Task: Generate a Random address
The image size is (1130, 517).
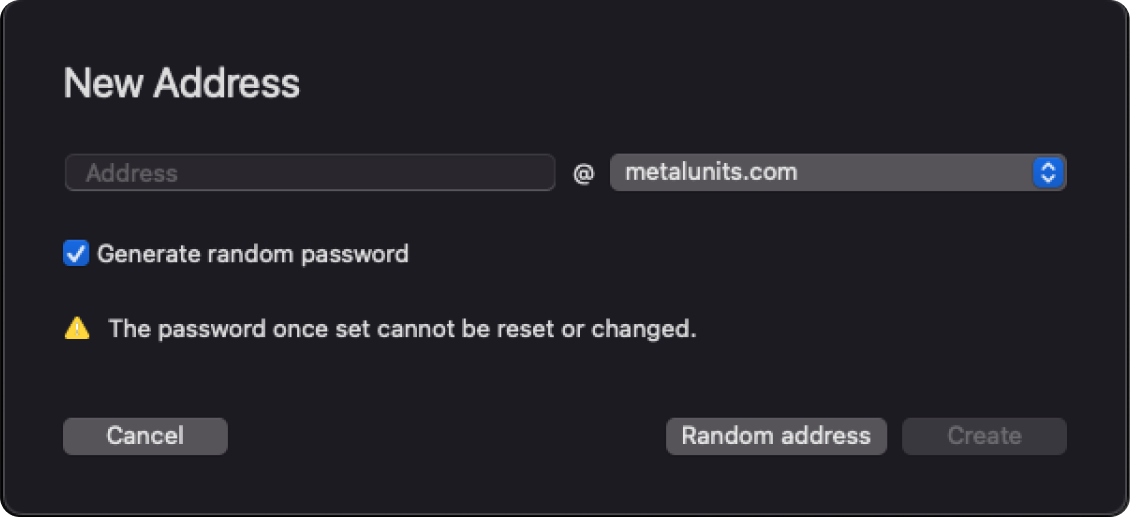Action: 776,436
